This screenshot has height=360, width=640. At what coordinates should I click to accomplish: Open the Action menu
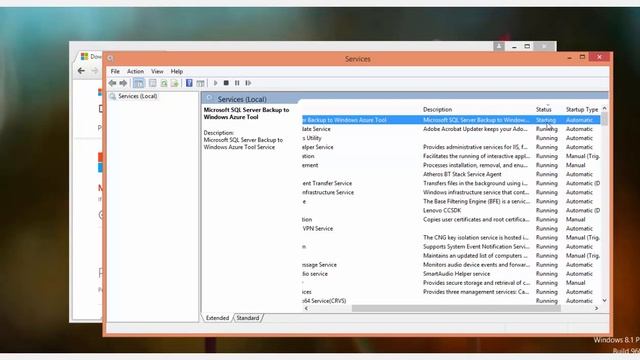(x=135, y=71)
